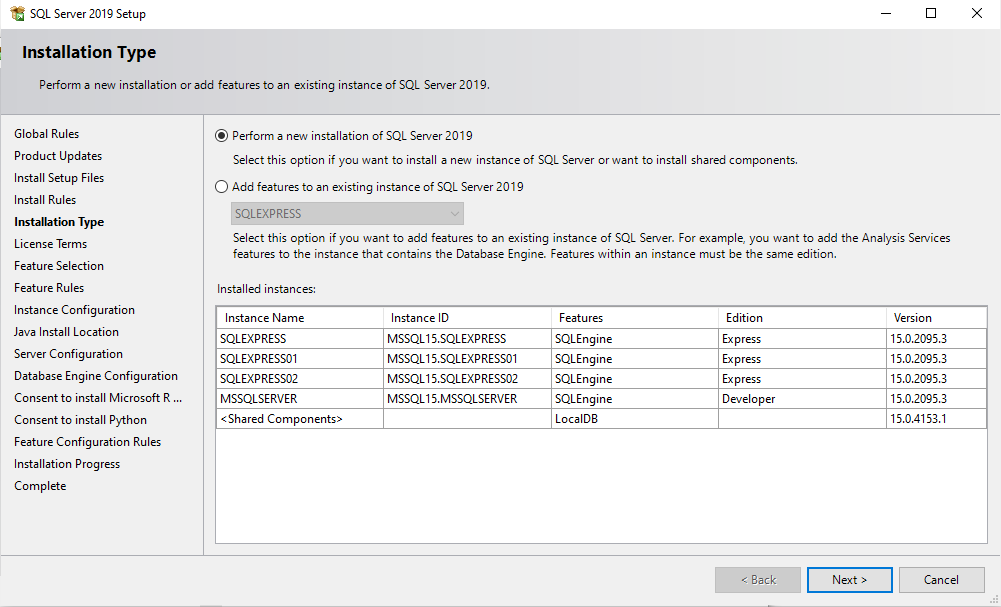Image resolution: width=1001 pixels, height=607 pixels.
Task: Click the Cancel button
Action: 941,580
